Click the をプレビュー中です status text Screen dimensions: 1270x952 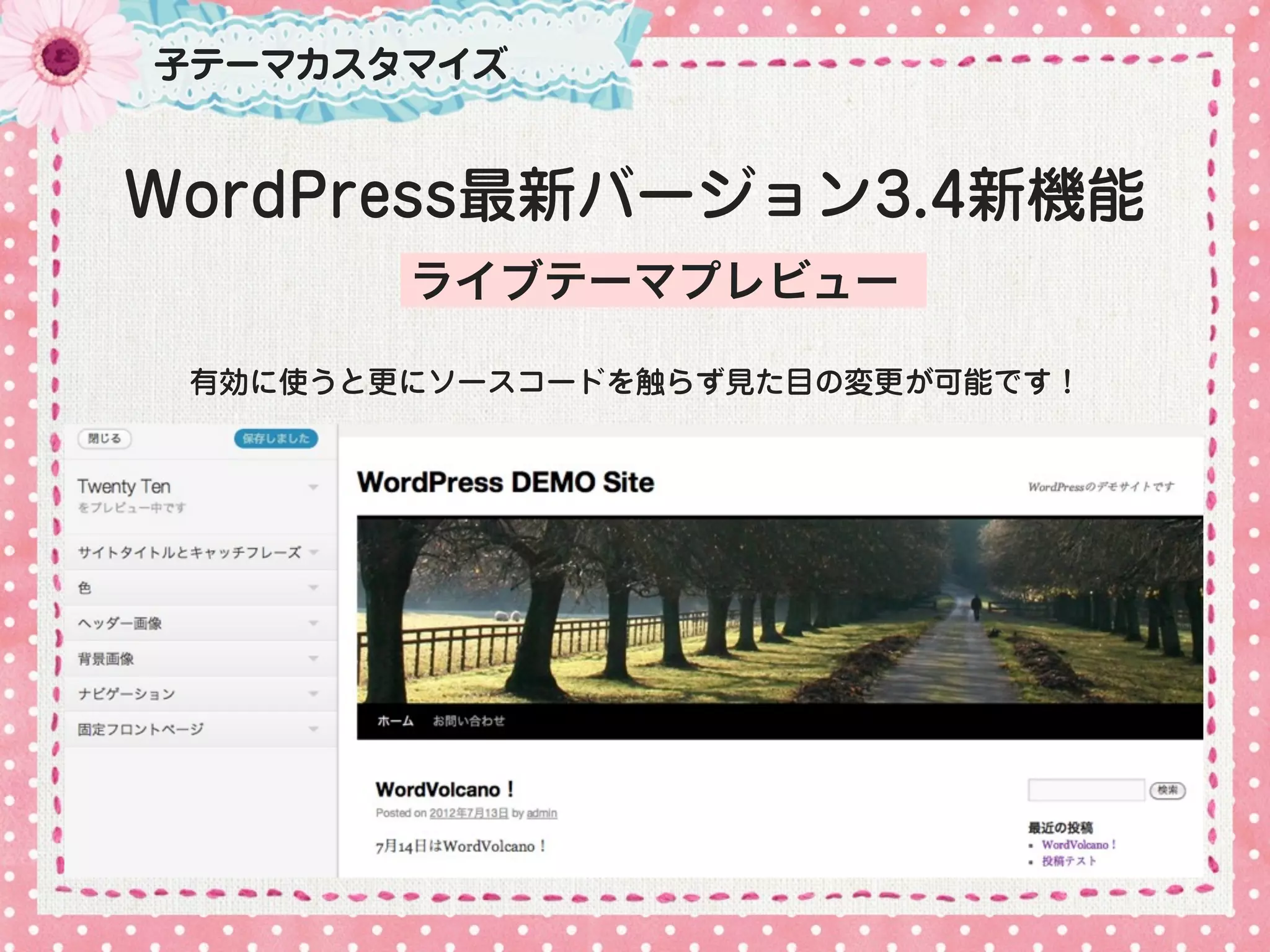pos(132,508)
